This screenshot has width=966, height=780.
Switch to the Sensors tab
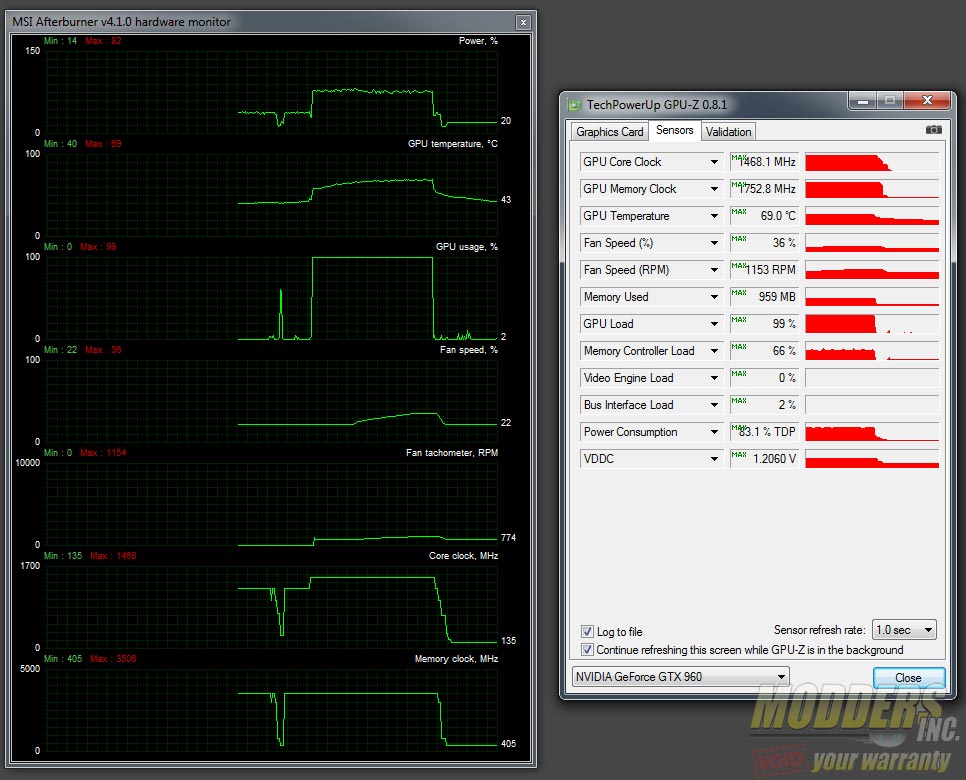(x=675, y=131)
